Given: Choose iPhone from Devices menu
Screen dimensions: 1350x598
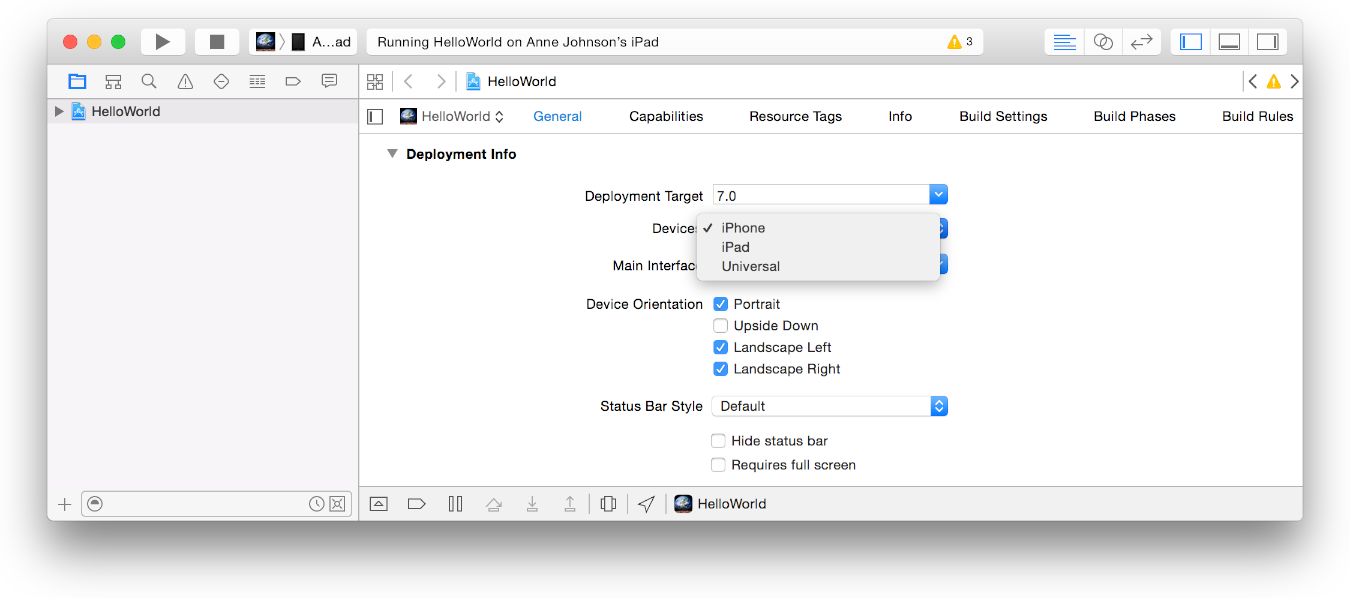Looking at the screenshot, I should coord(818,228).
